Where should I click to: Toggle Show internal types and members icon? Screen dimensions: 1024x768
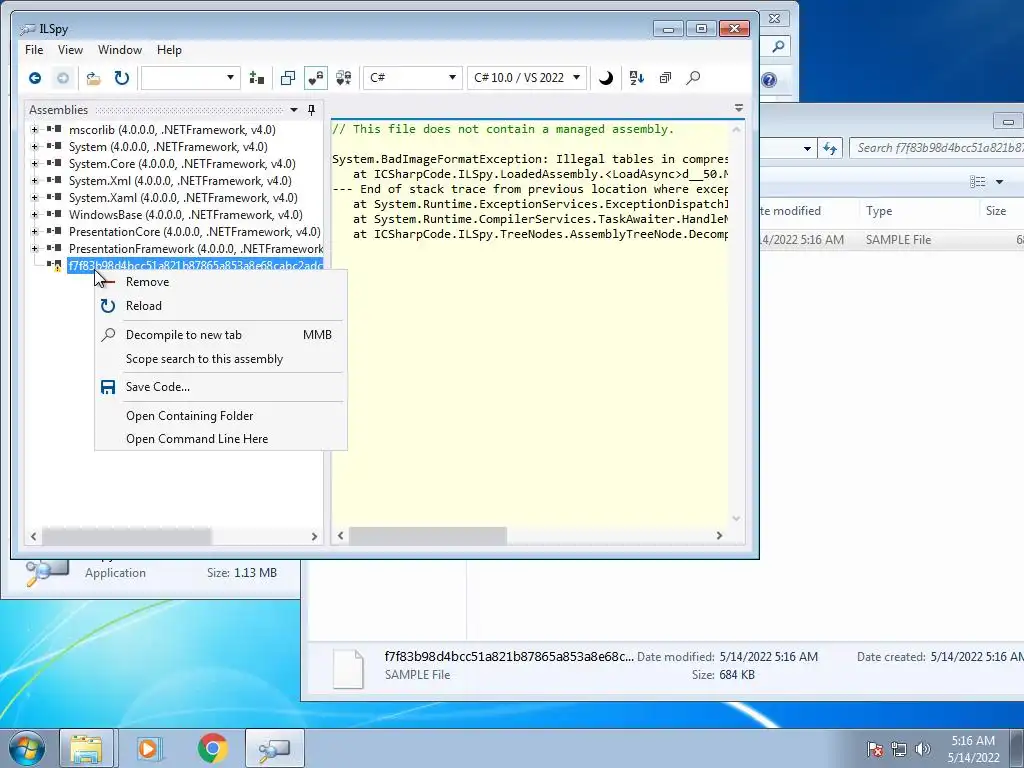[315, 78]
